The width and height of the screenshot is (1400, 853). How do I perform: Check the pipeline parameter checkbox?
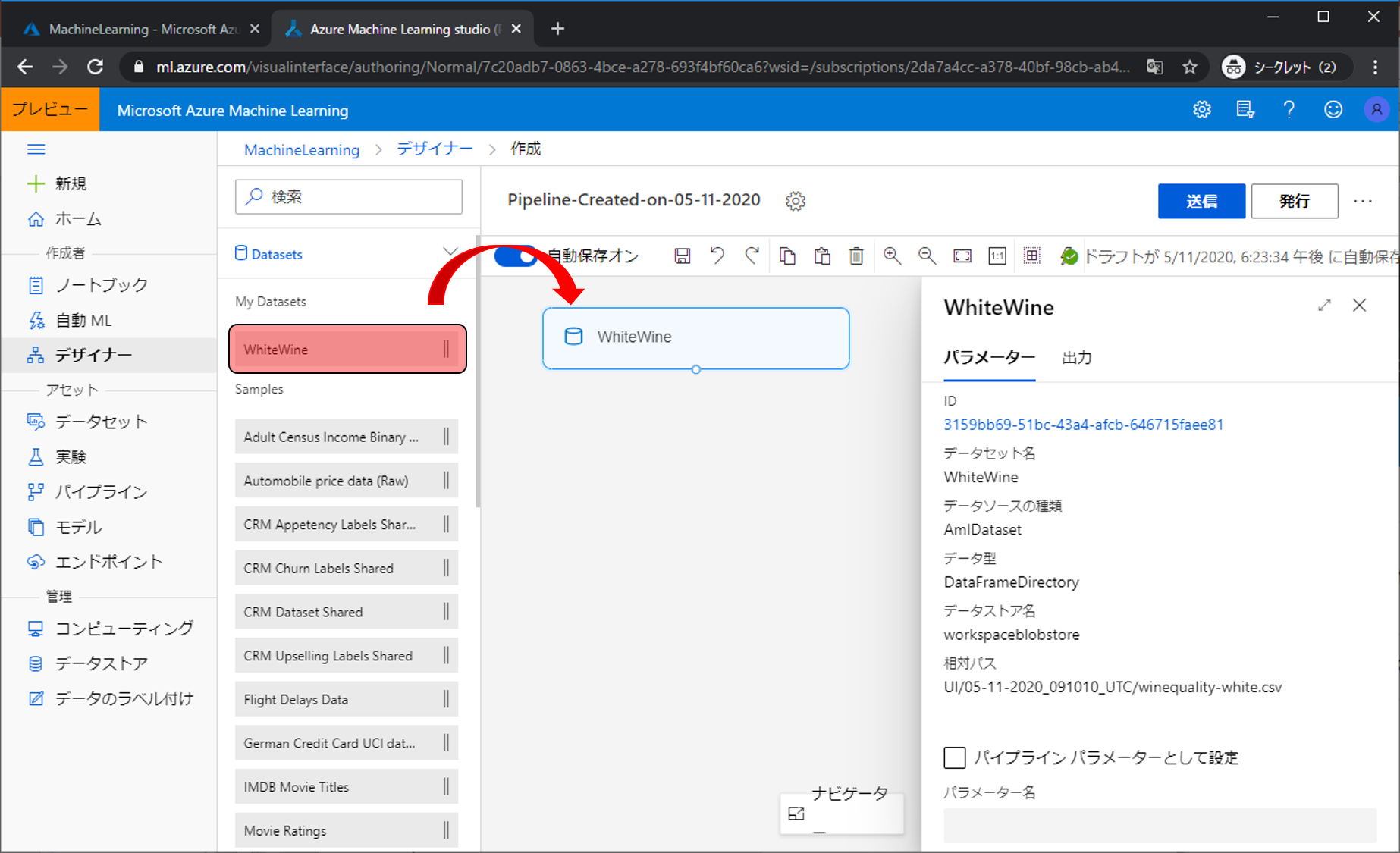pyautogui.click(x=955, y=757)
